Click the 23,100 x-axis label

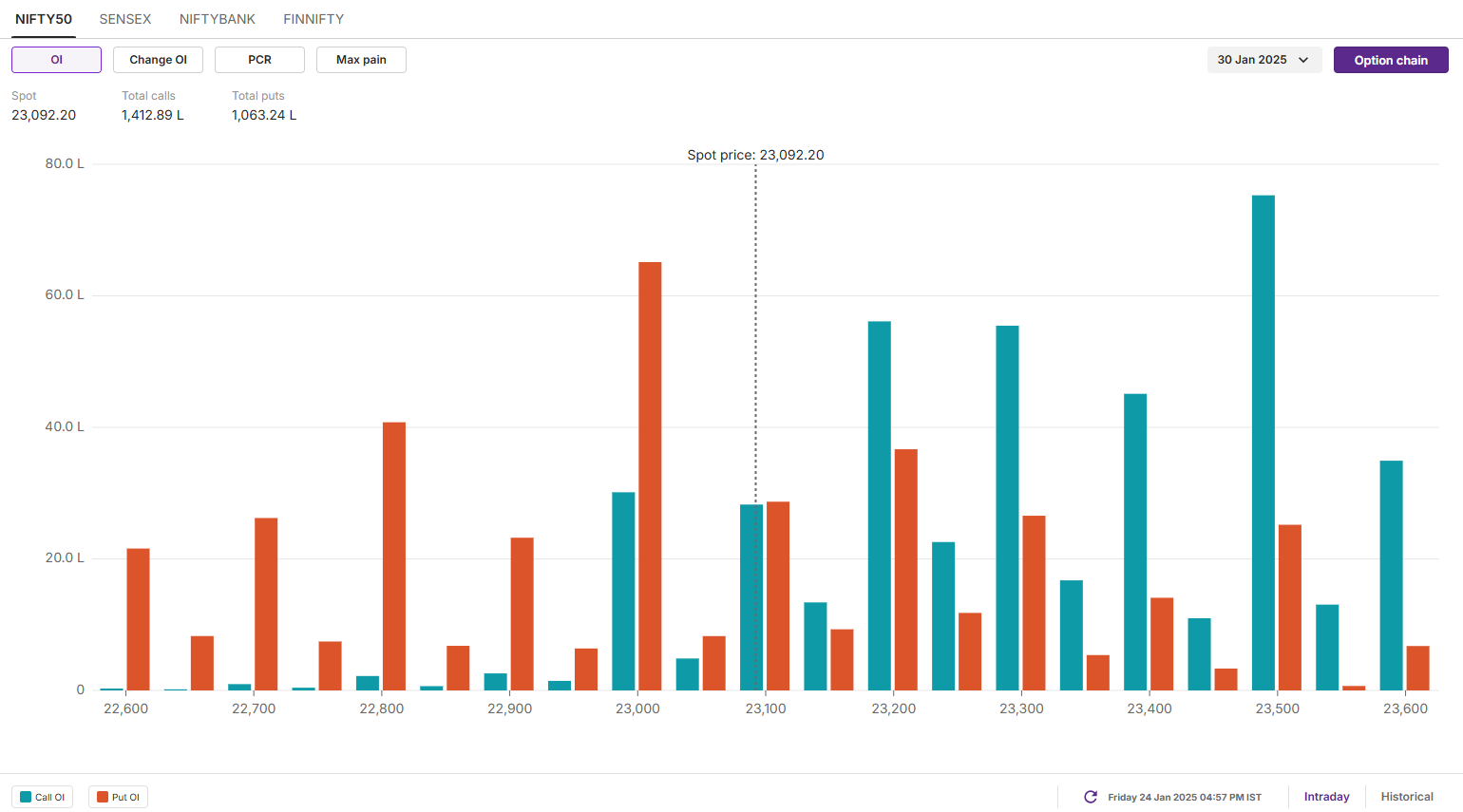point(766,708)
